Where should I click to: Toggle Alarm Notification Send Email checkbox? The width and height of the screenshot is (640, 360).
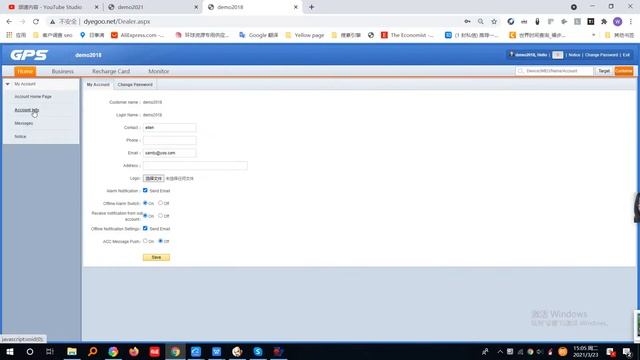[145, 190]
